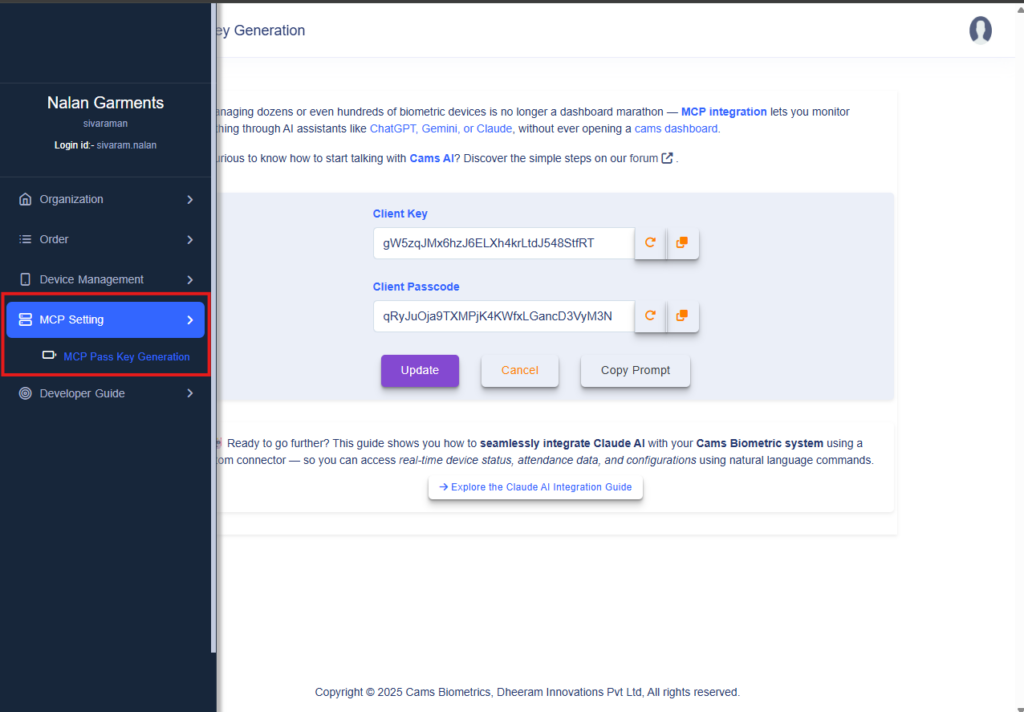Regenerate the Client Passcode with refresh icon
The width and height of the screenshot is (1024, 712).
click(x=650, y=316)
